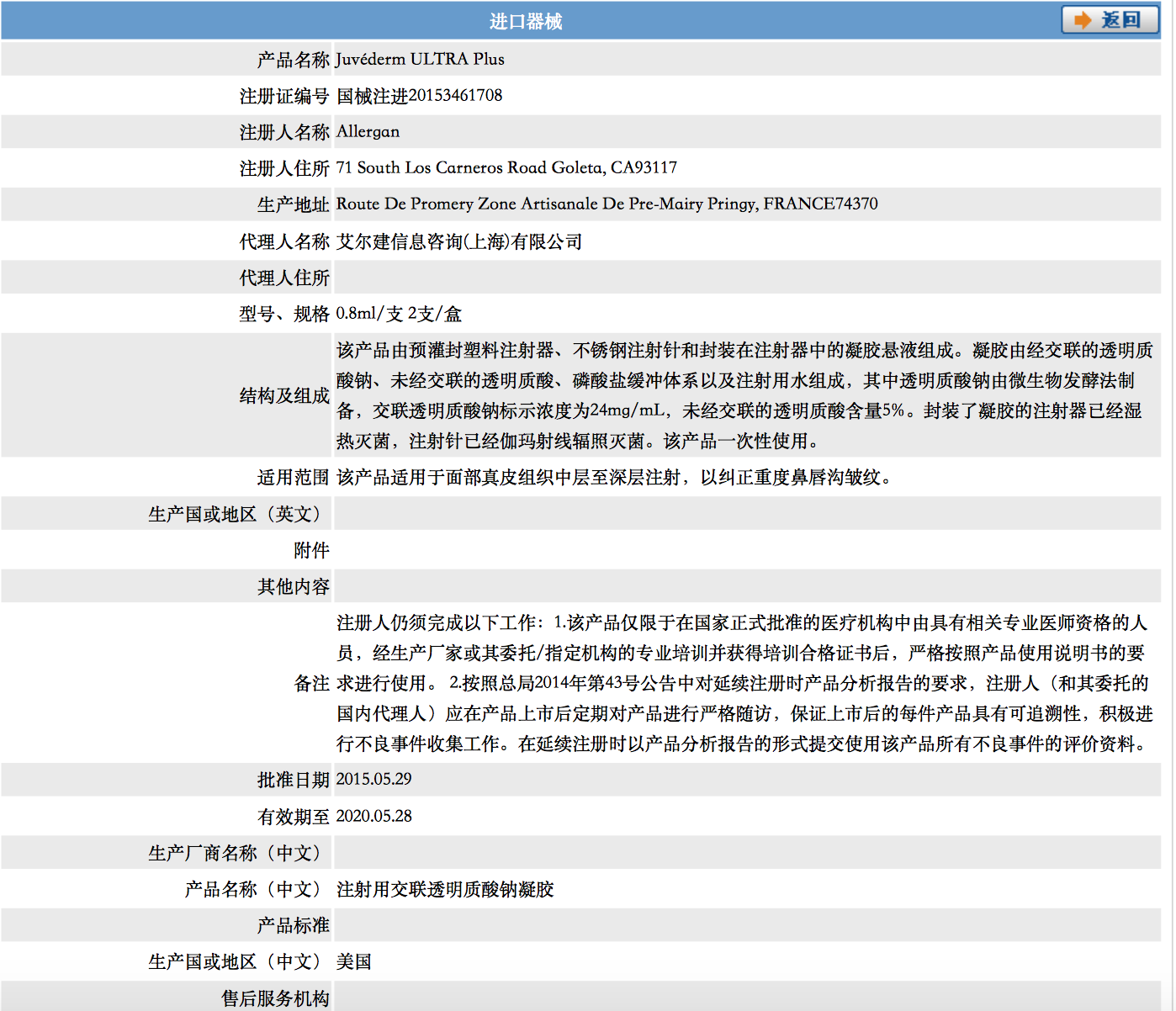Click the 备注 label
This screenshot has width=1176, height=1011.
click(x=311, y=683)
